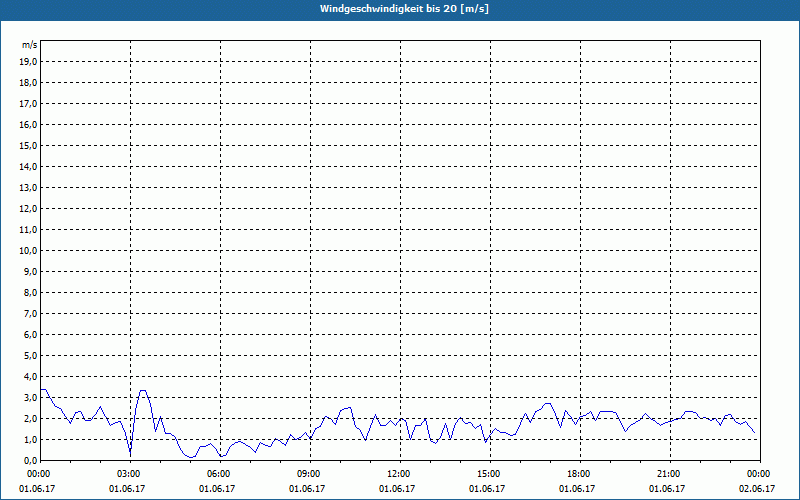Click the 9,0 y-axis label
This screenshot has width=800, height=500.
point(31,271)
